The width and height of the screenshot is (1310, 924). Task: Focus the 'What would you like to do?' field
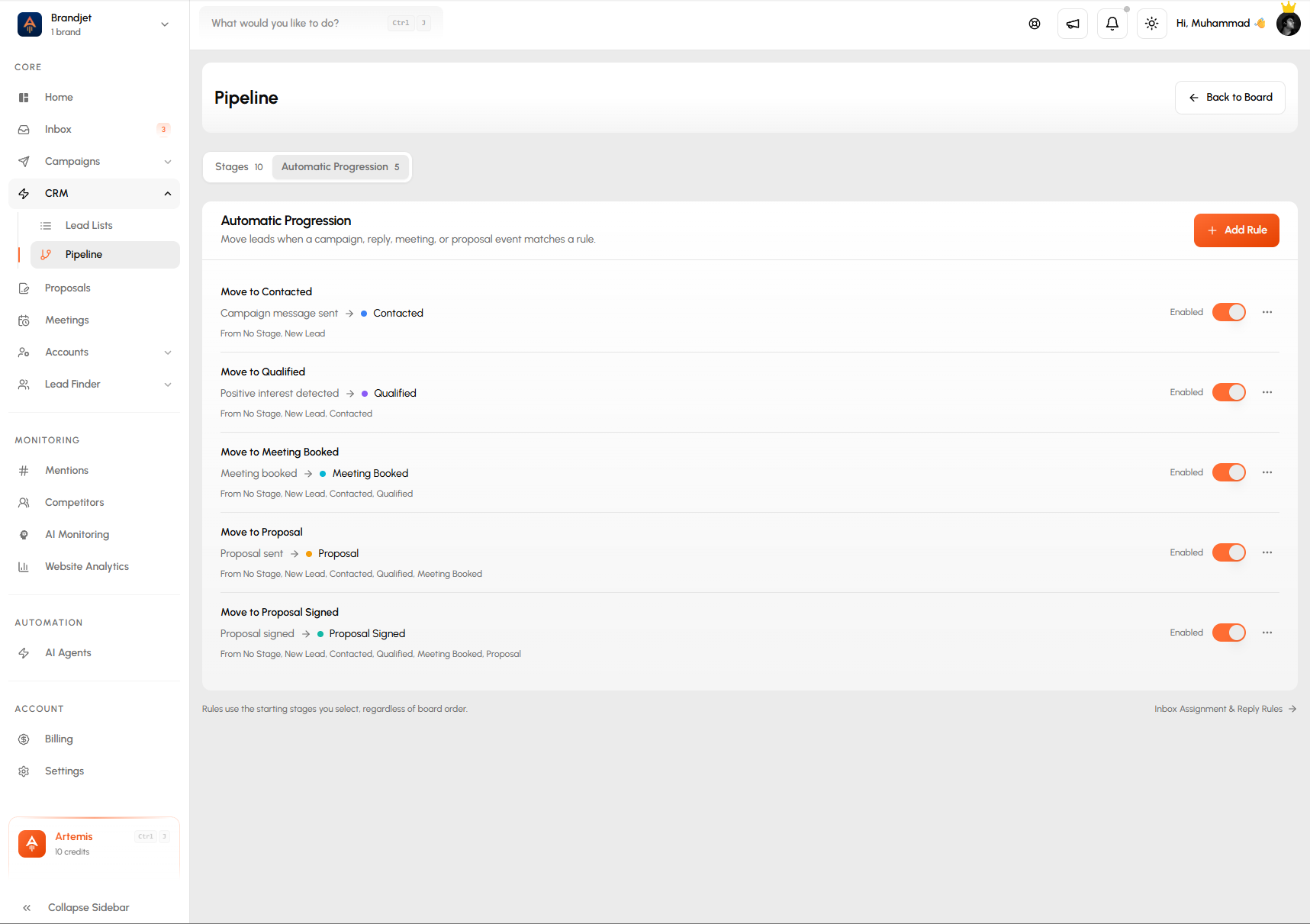pos(321,24)
